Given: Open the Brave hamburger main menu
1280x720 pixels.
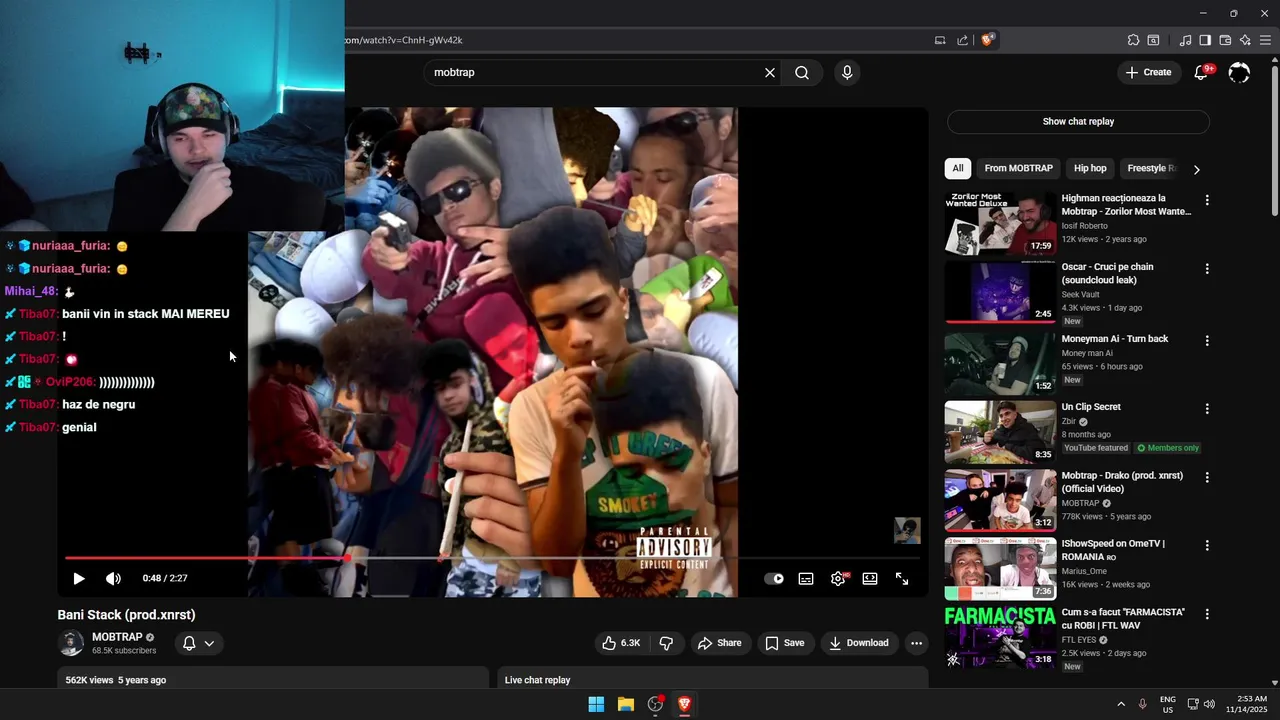Looking at the screenshot, I should point(1265,40).
